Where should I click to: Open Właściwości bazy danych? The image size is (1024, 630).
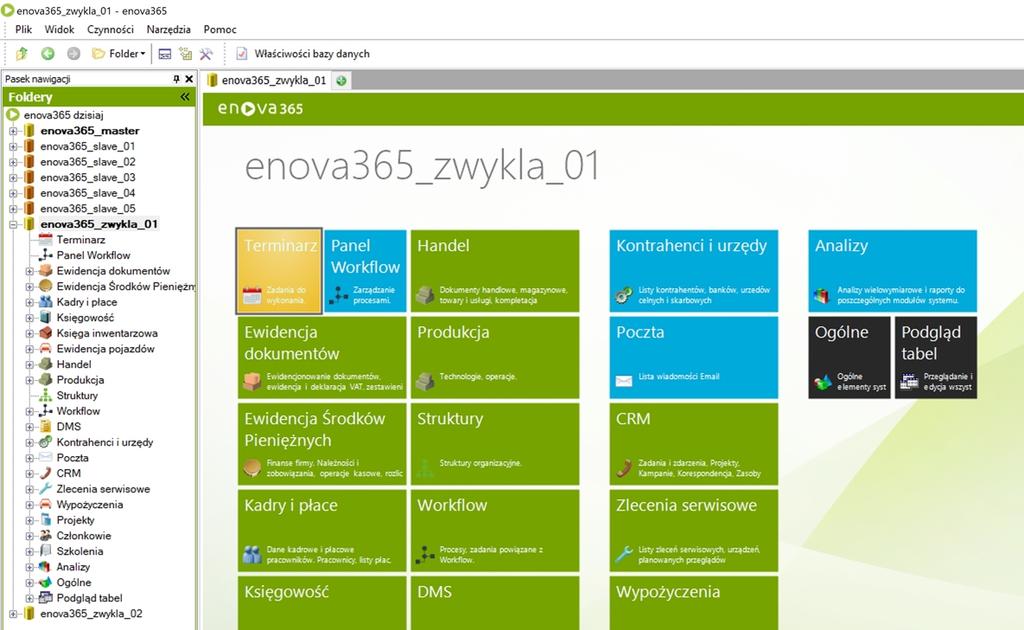(x=303, y=54)
